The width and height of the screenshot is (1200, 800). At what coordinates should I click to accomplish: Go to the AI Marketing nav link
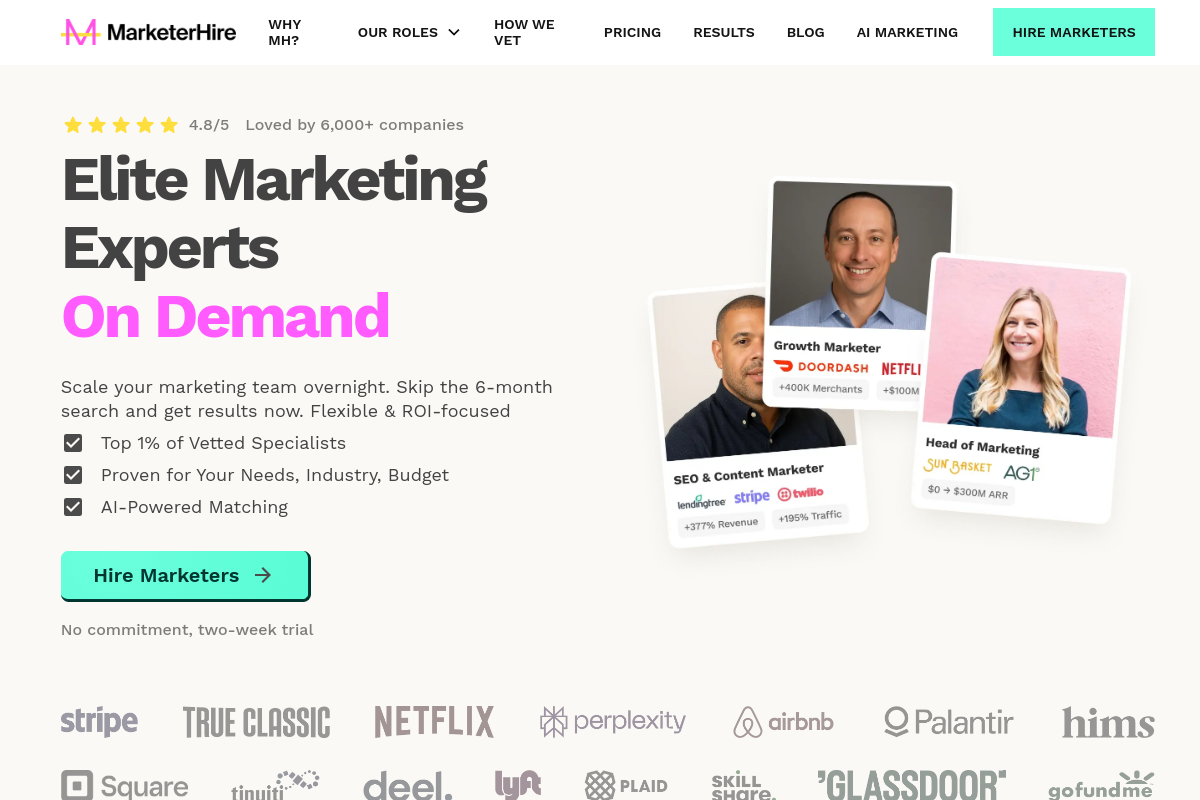coord(907,32)
